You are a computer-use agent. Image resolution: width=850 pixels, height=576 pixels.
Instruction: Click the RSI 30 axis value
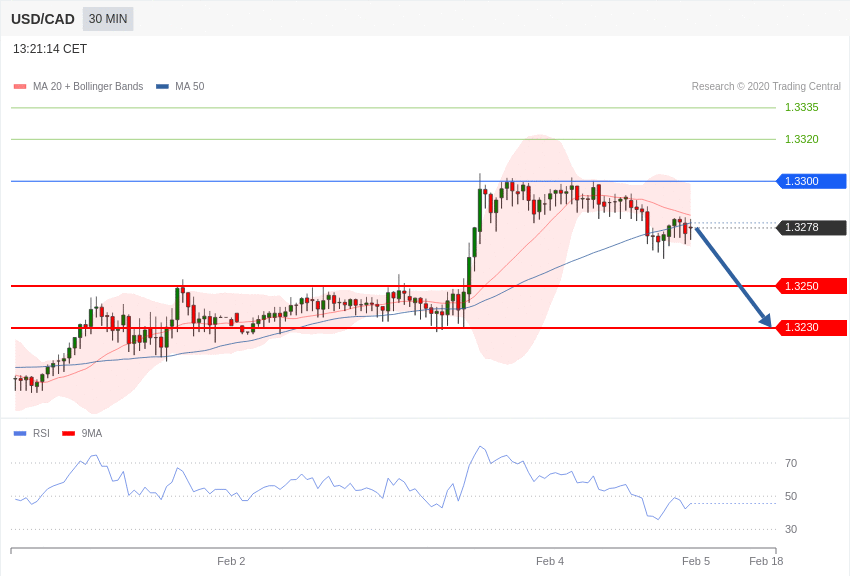[x=791, y=529]
